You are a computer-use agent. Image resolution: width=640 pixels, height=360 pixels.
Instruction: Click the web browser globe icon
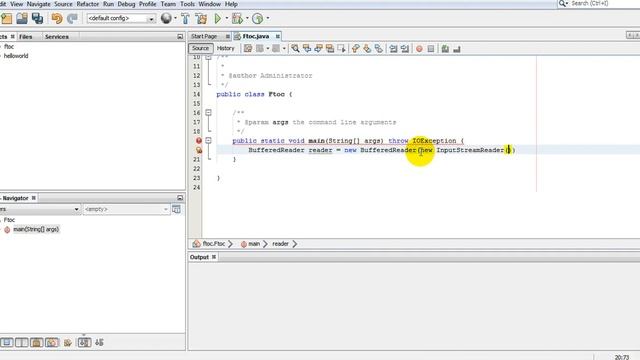click(x=166, y=18)
